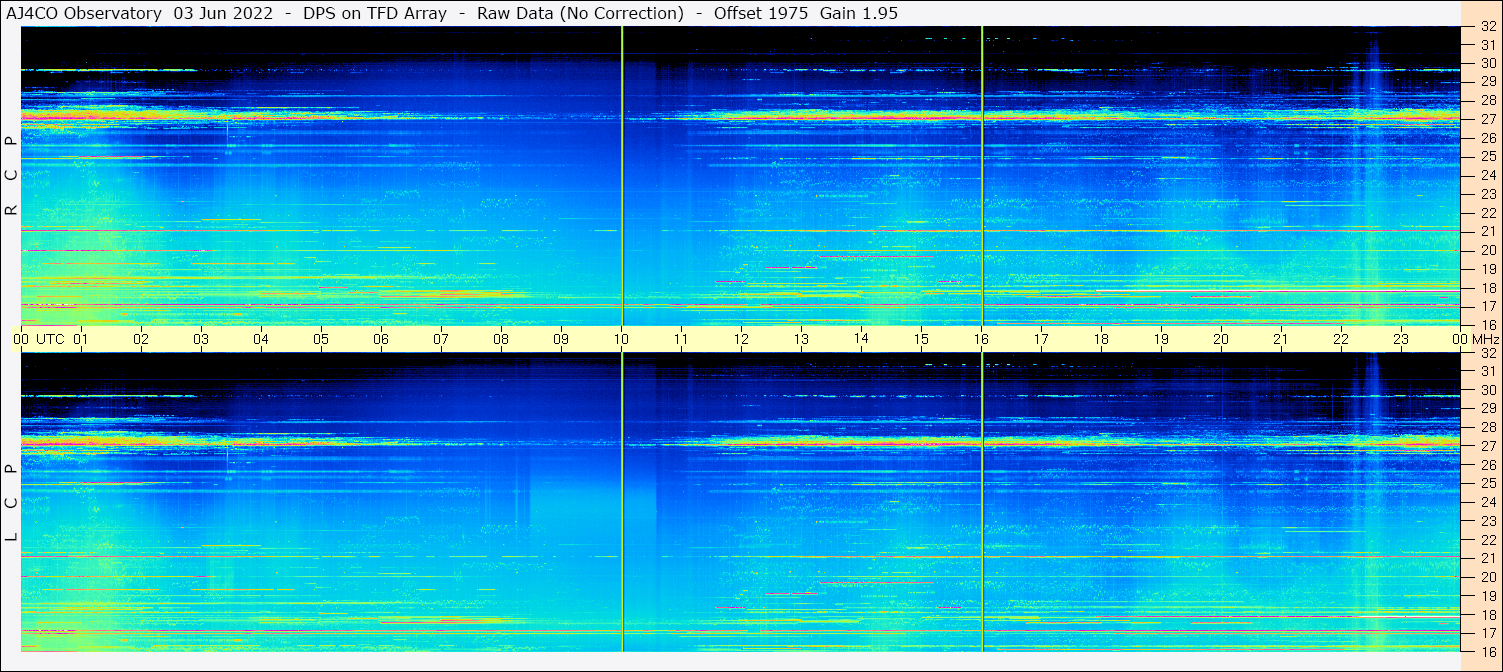
Task: Click the 21 MHz tick of the RCP panel
Action: coord(1488,231)
